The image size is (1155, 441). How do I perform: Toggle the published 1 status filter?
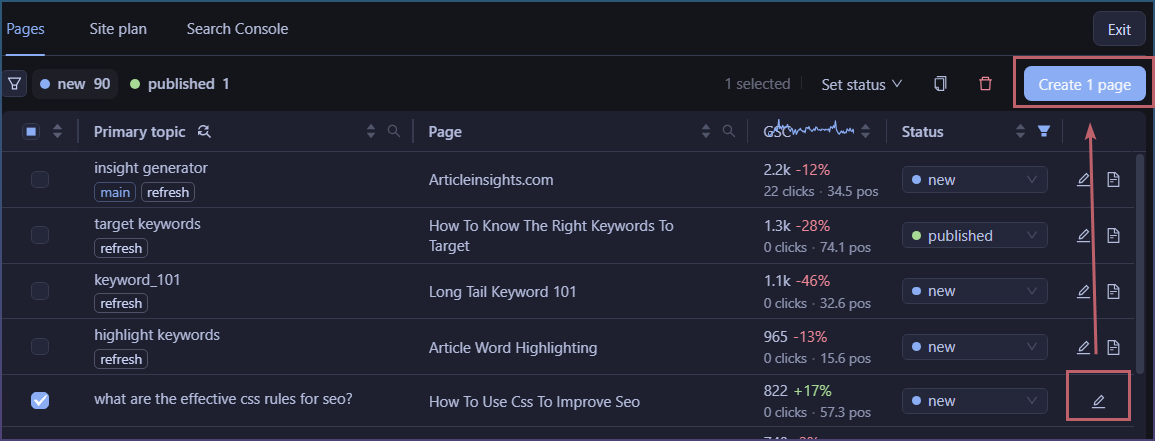[180, 84]
